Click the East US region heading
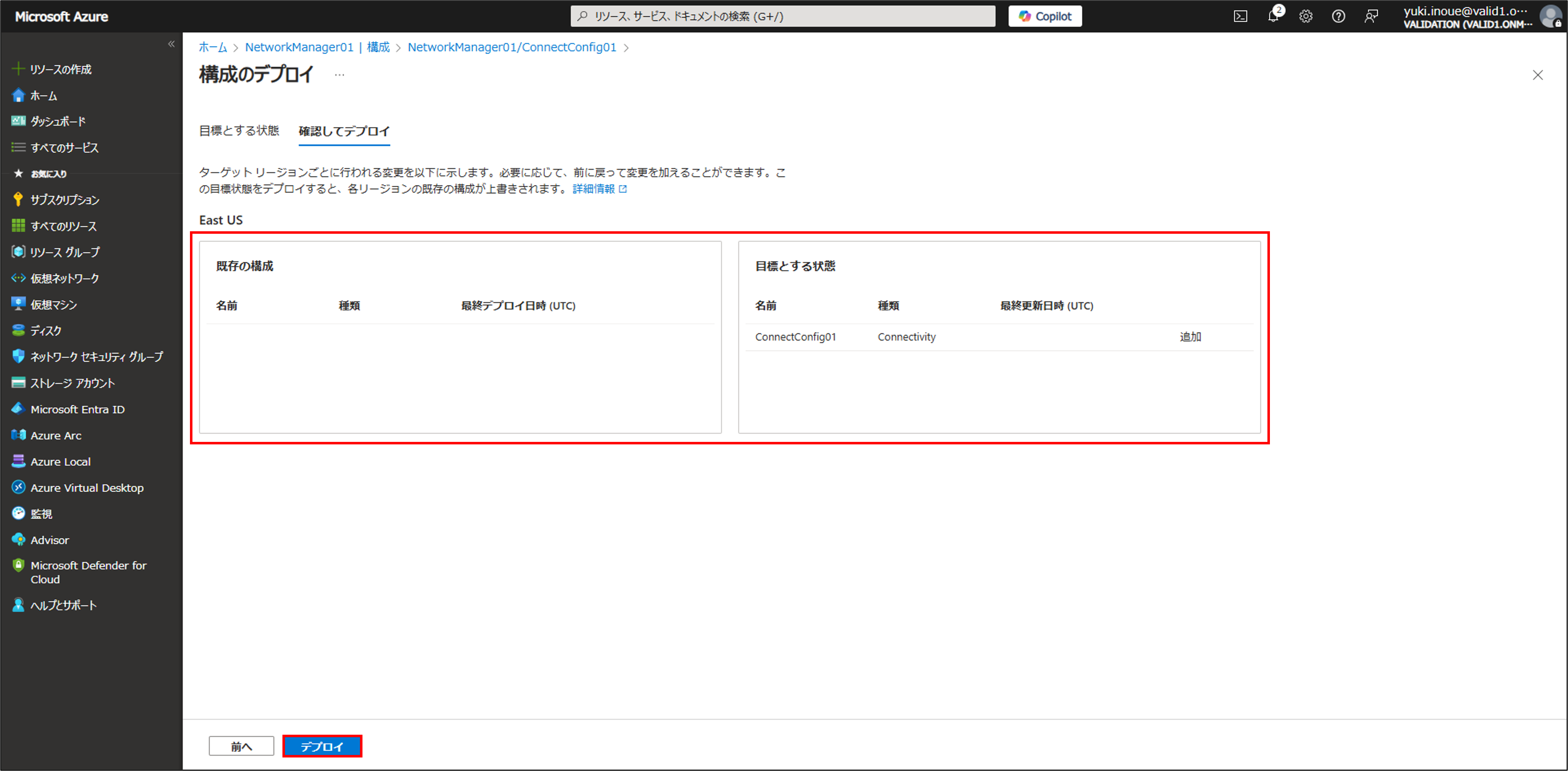The height and width of the screenshot is (771, 1568). pyautogui.click(x=220, y=220)
